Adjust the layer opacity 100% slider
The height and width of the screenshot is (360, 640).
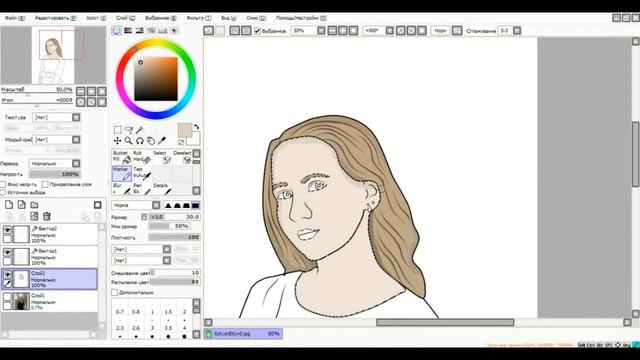click(55, 174)
